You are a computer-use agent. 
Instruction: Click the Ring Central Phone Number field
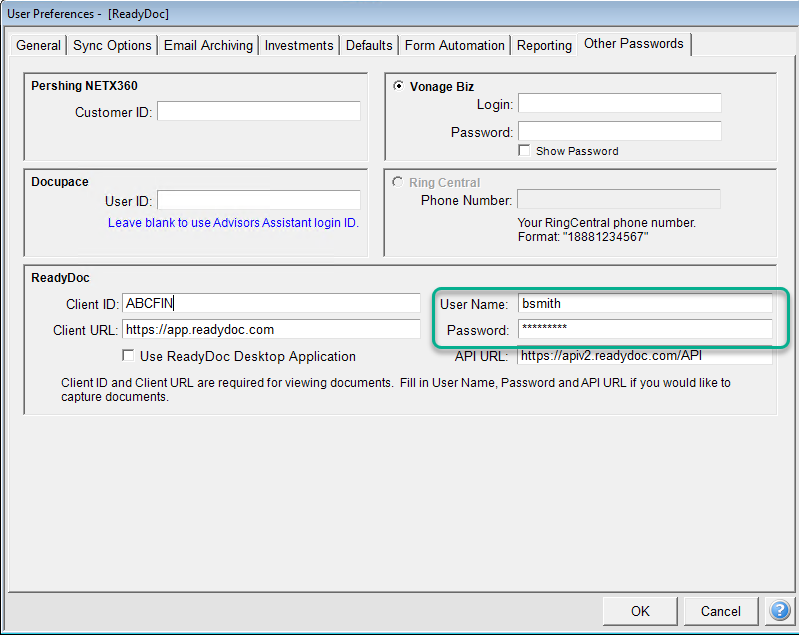point(619,199)
